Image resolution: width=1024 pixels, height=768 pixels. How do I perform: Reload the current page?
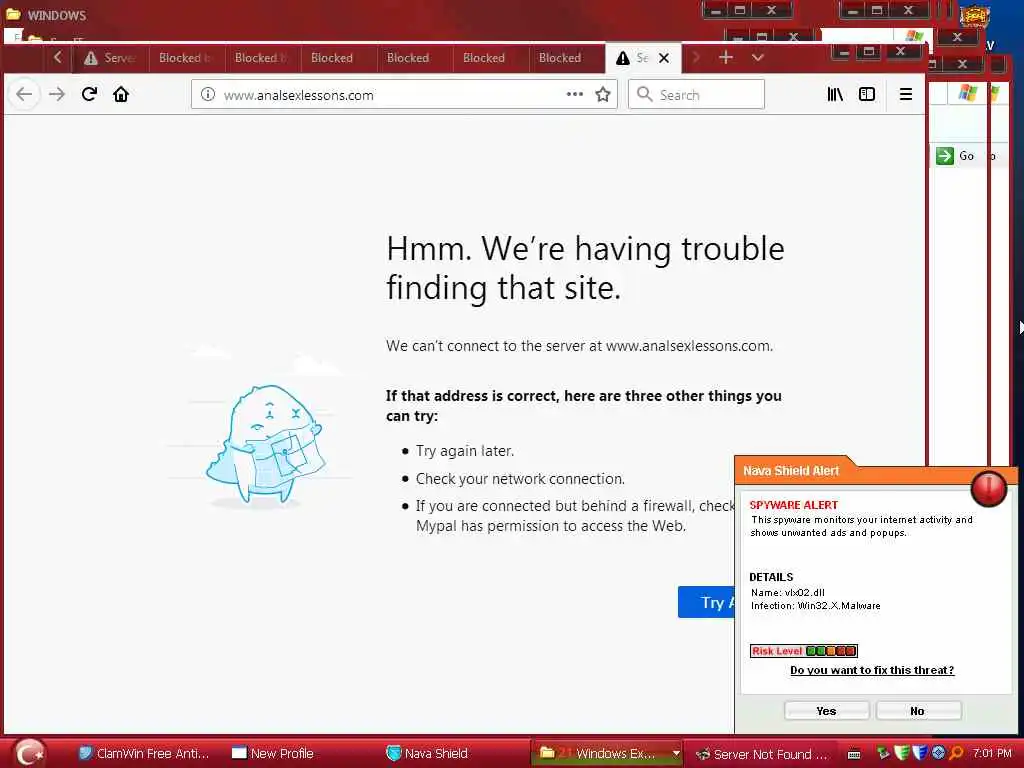(89, 95)
